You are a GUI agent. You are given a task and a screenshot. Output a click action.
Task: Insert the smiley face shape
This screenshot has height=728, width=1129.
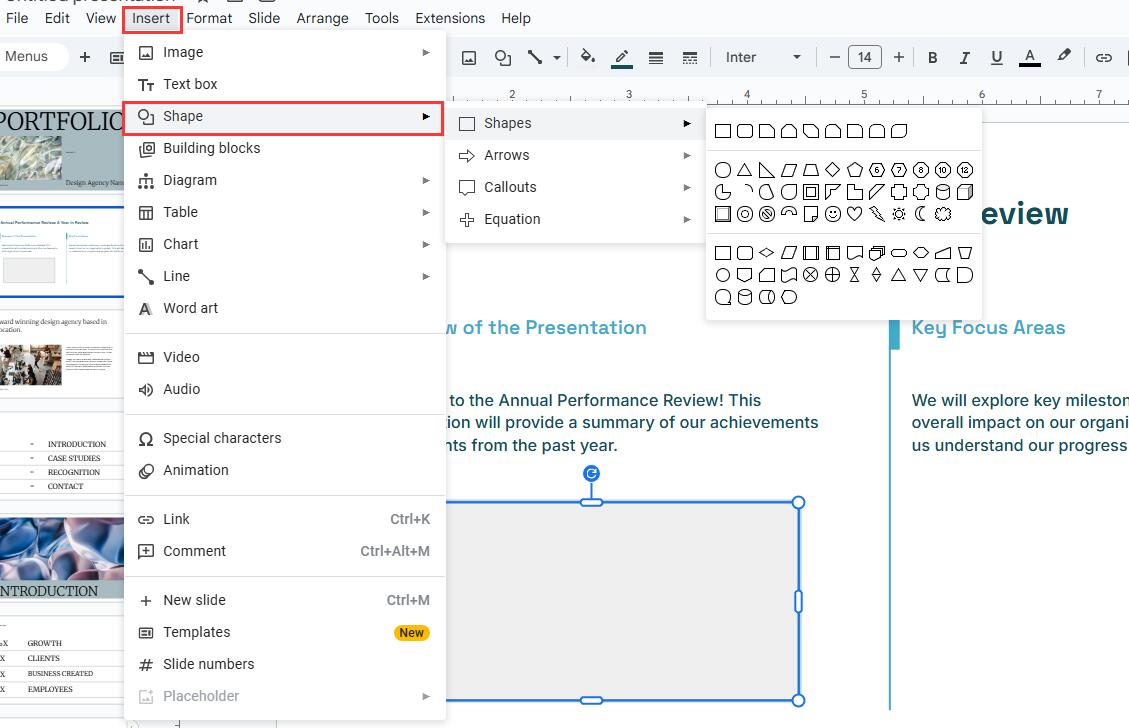click(x=832, y=214)
